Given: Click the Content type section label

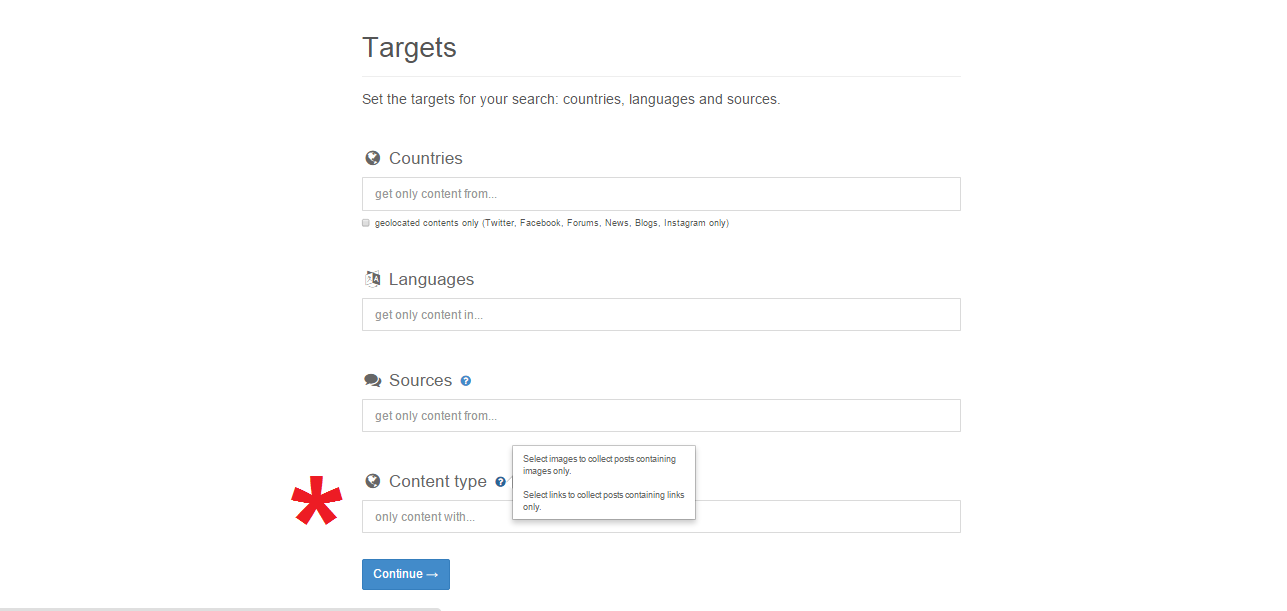Looking at the screenshot, I should pos(437,481).
